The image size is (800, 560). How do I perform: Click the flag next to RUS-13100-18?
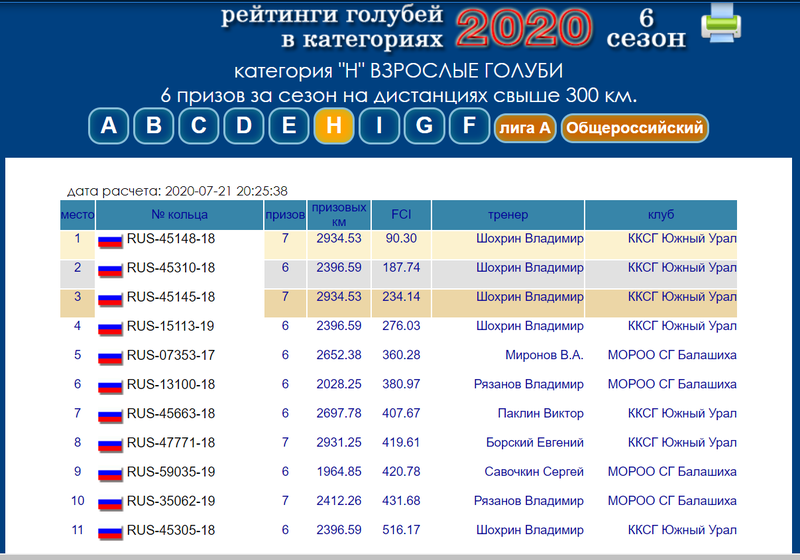[110, 386]
